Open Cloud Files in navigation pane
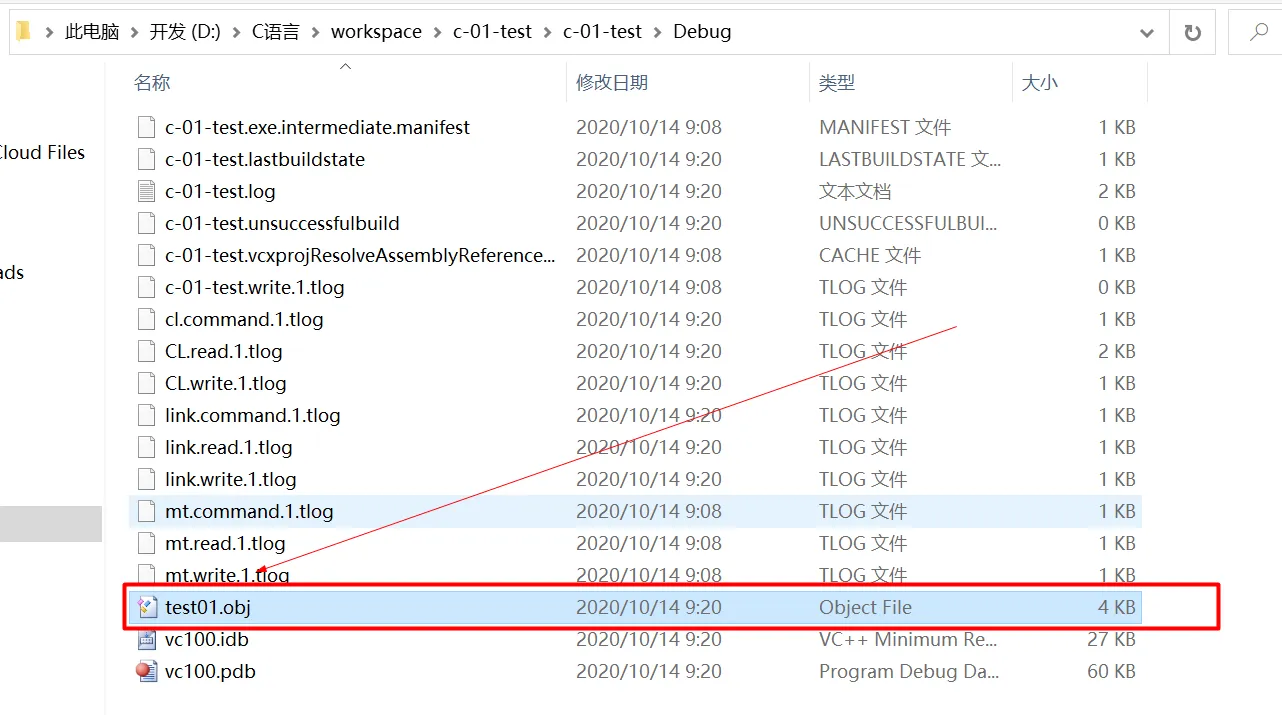Viewport: 1282px width, 715px height. click(42, 152)
